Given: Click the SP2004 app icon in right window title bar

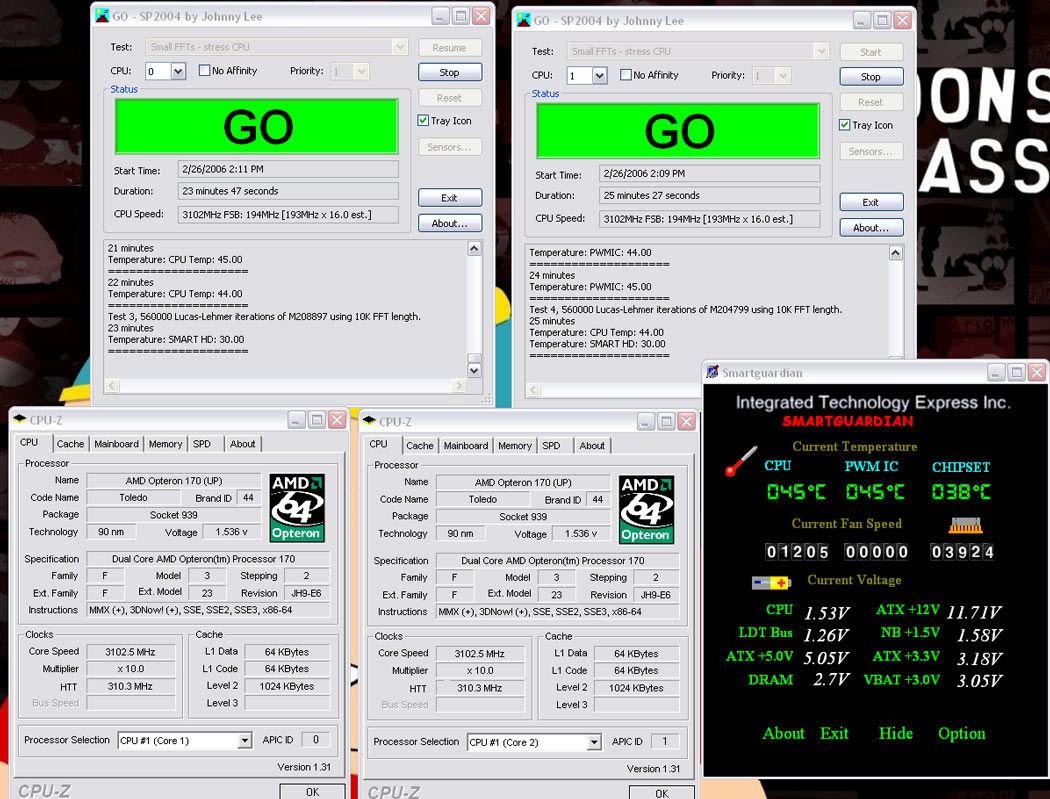Looking at the screenshot, I should pos(524,20).
